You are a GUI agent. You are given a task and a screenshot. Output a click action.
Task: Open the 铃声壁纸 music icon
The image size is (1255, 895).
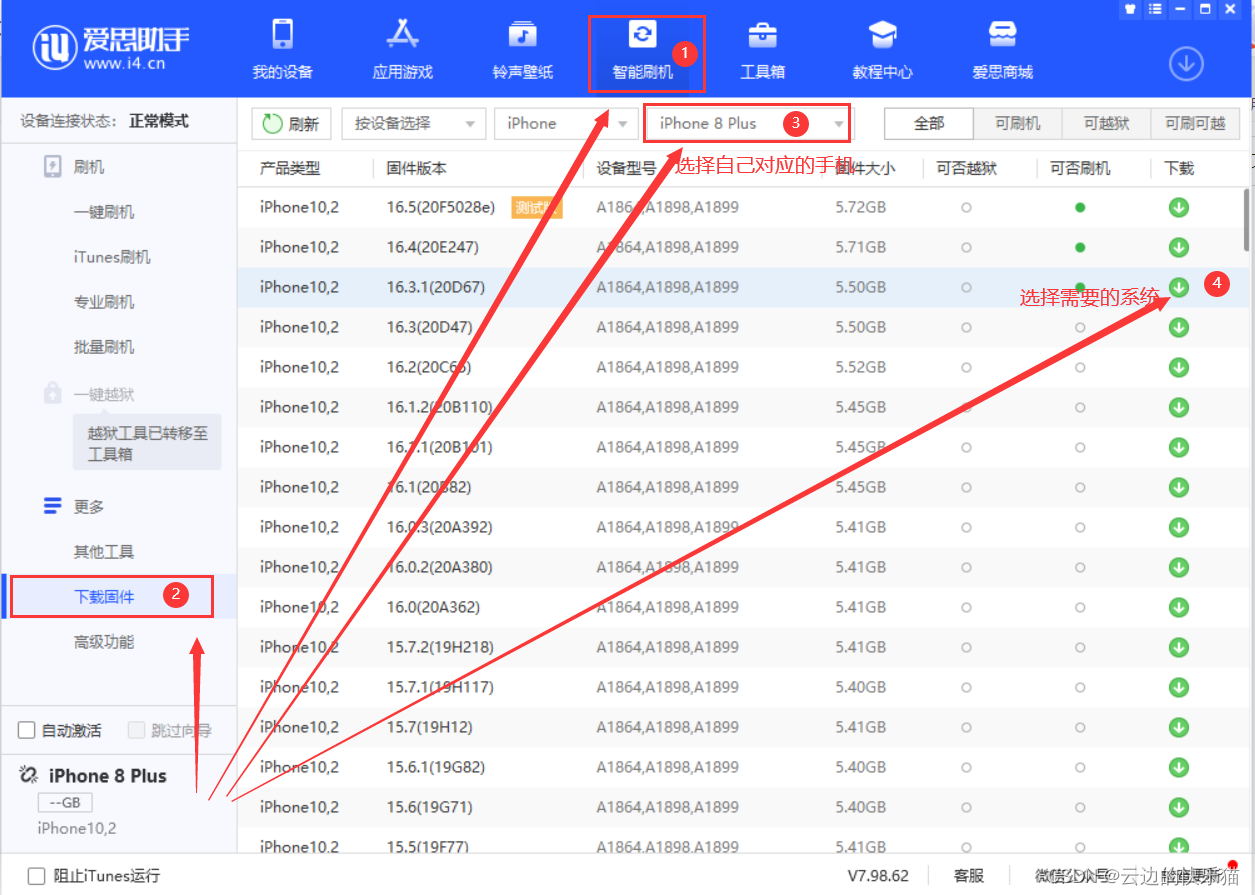[x=522, y=35]
